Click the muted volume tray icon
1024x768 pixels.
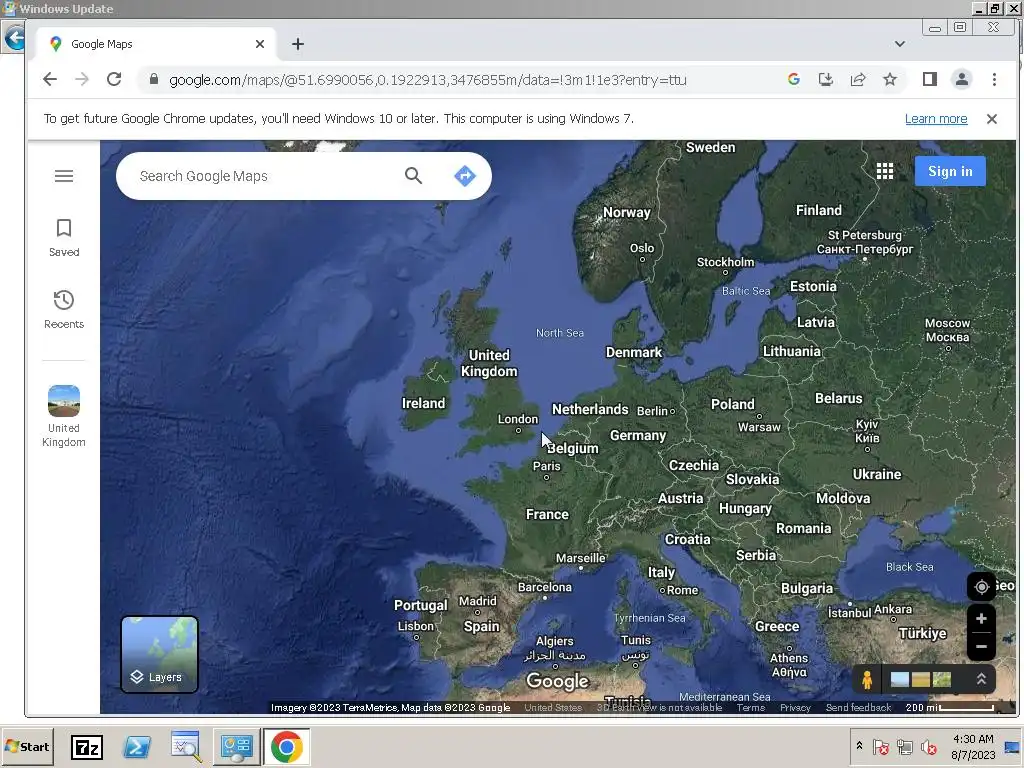click(x=928, y=747)
